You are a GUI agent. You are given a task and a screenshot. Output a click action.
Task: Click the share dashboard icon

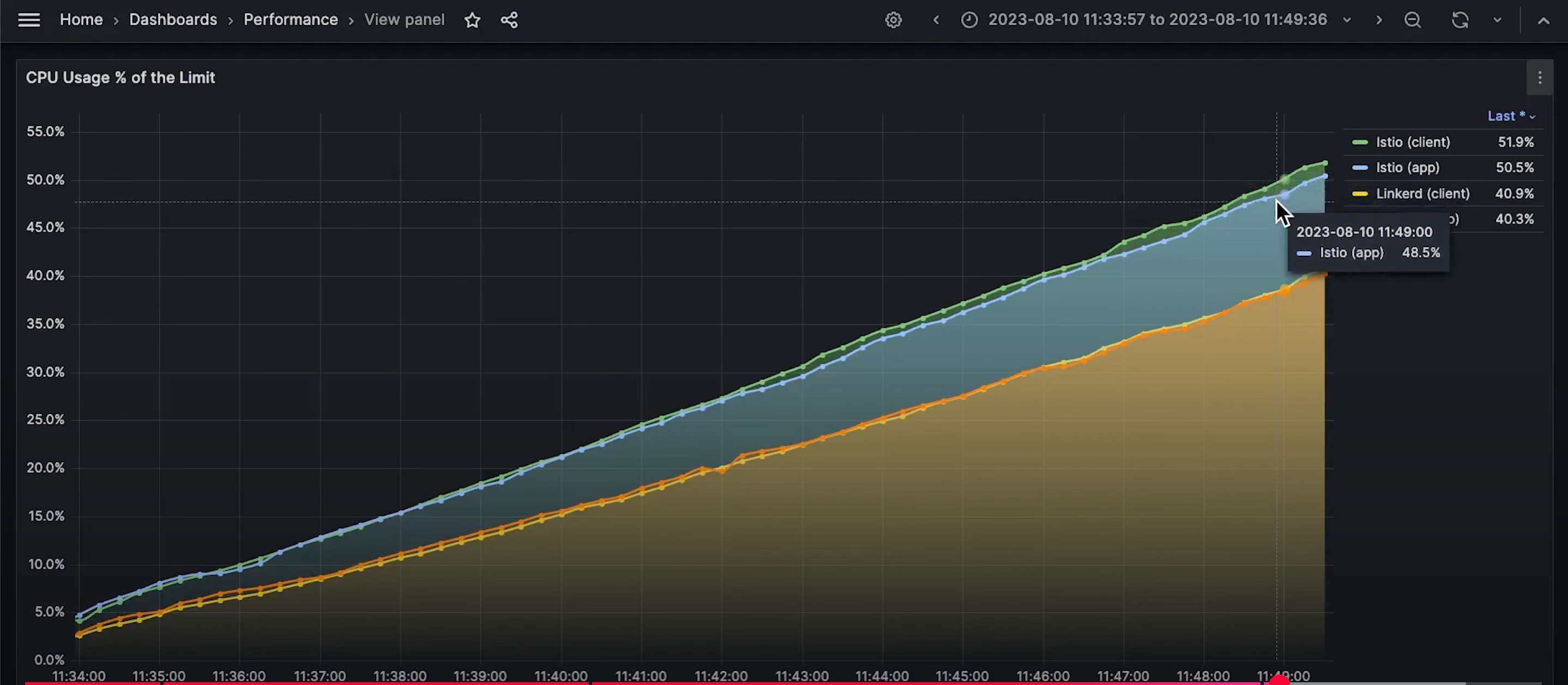click(x=509, y=20)
